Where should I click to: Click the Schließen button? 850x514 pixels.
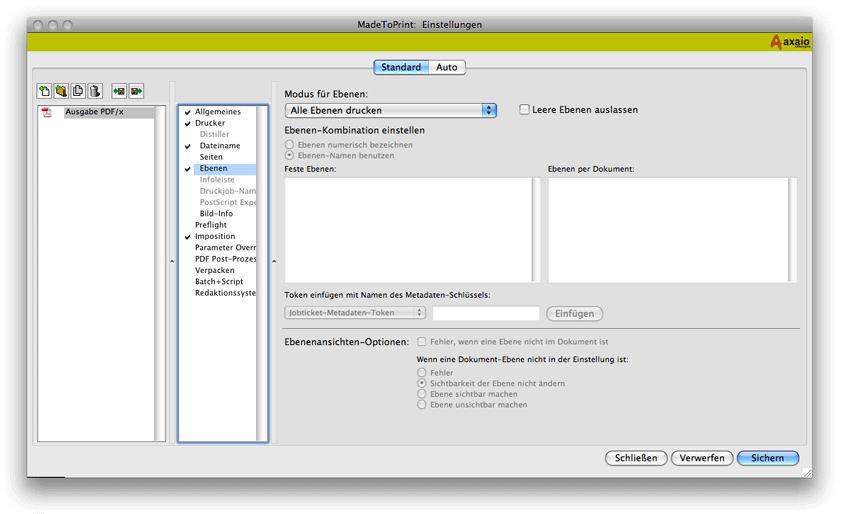[x=636, y=458]
